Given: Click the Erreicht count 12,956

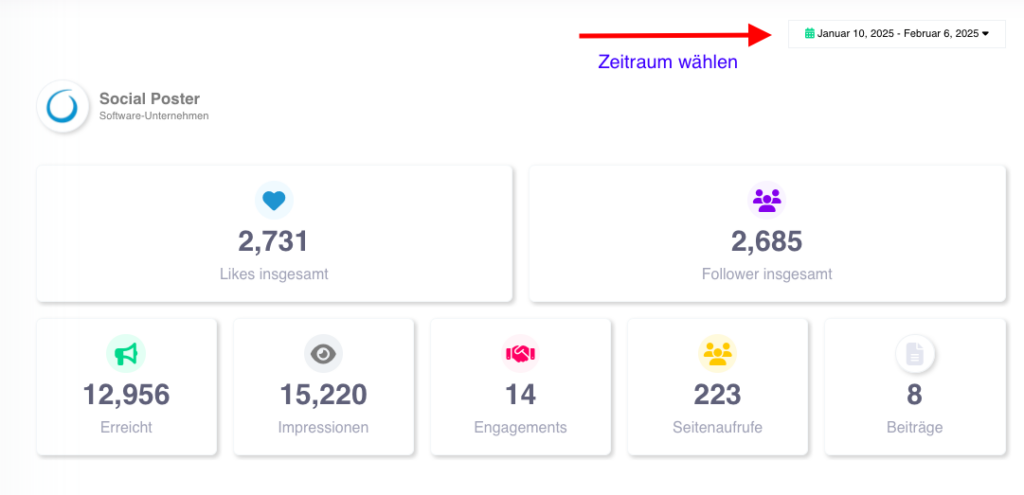Looking at the screenshot, I should [x=126, y=394].
